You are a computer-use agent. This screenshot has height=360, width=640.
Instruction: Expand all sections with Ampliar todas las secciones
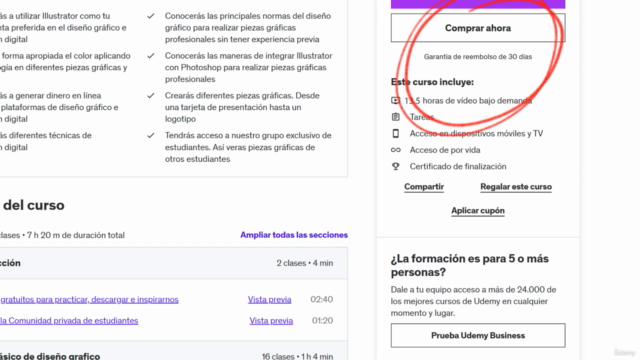tap(294, 235)
